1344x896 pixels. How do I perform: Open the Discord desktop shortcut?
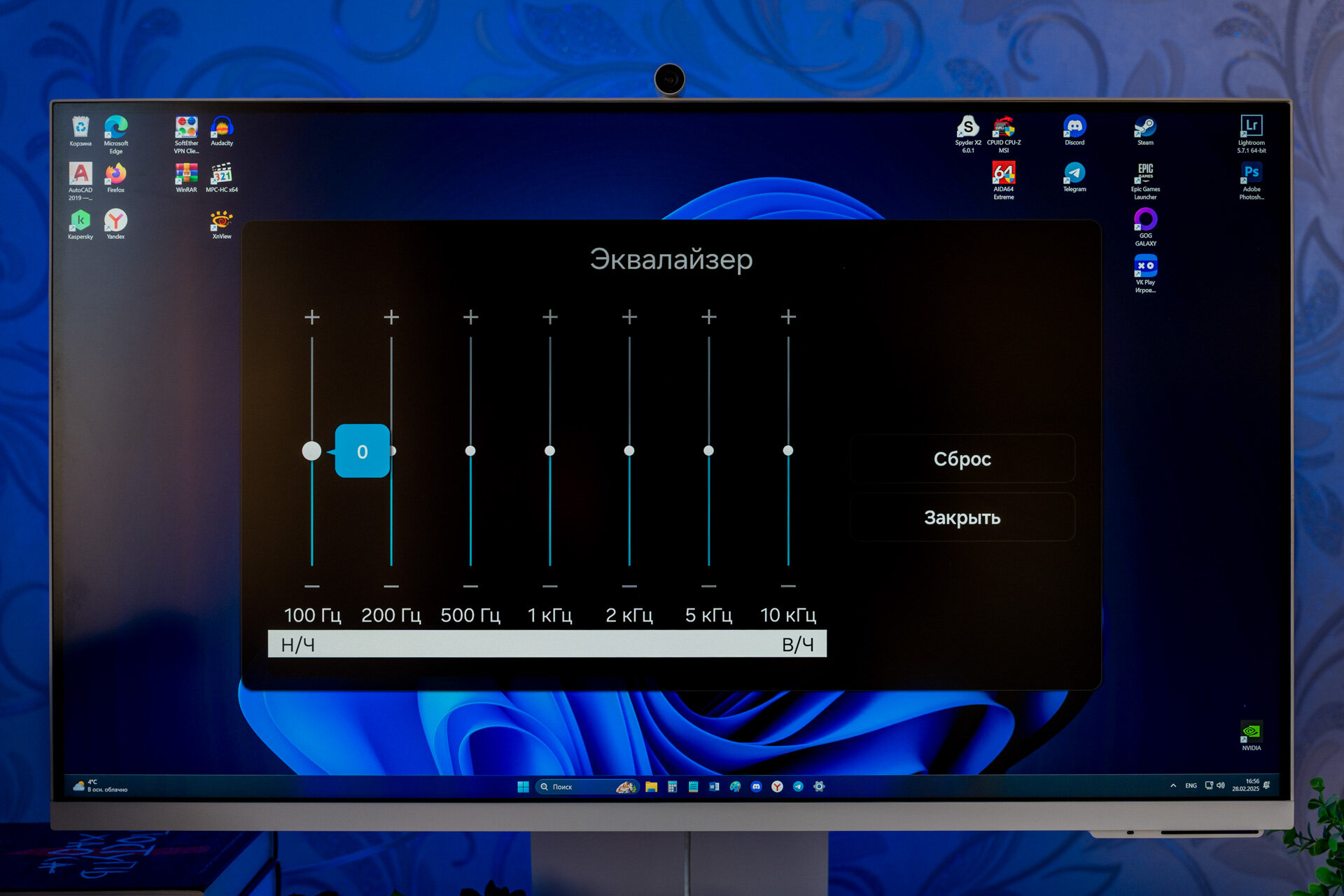(x=1074, y=131)
